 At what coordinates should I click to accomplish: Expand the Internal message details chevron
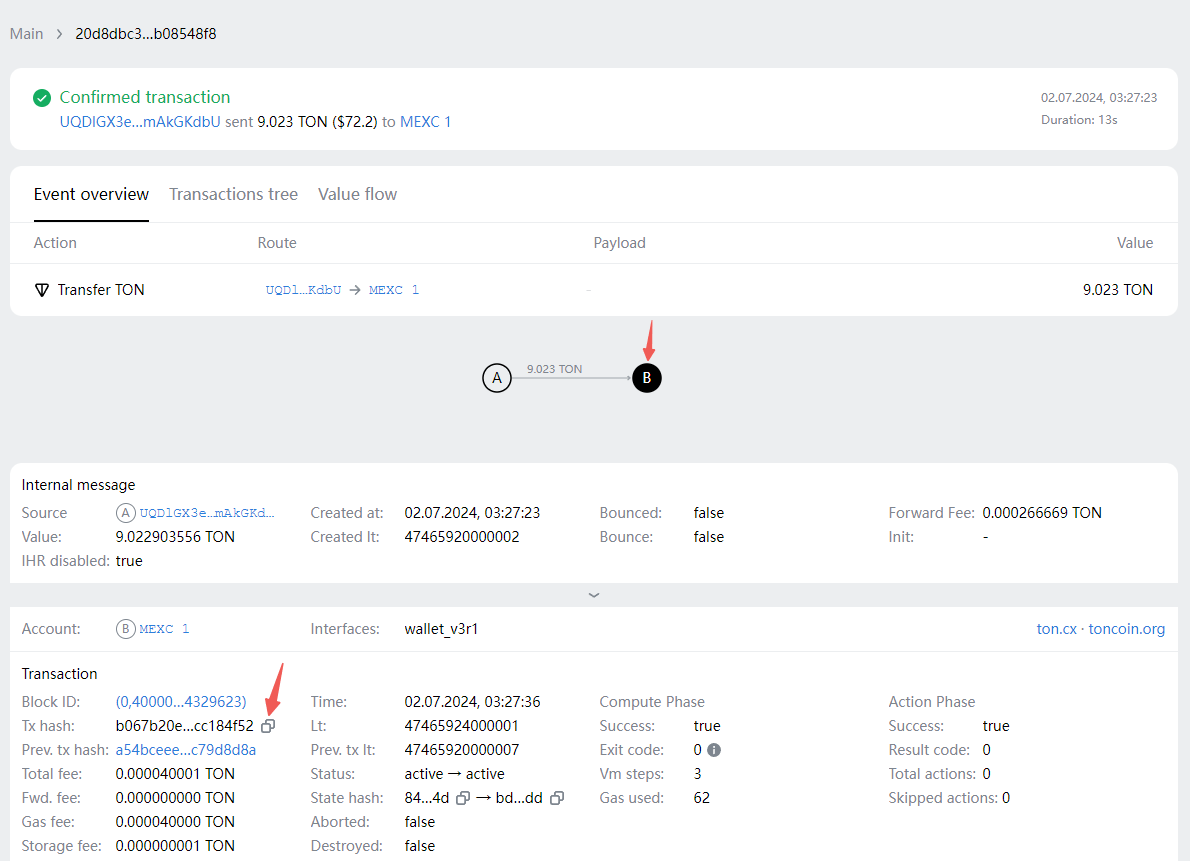(x=594, y=595)
